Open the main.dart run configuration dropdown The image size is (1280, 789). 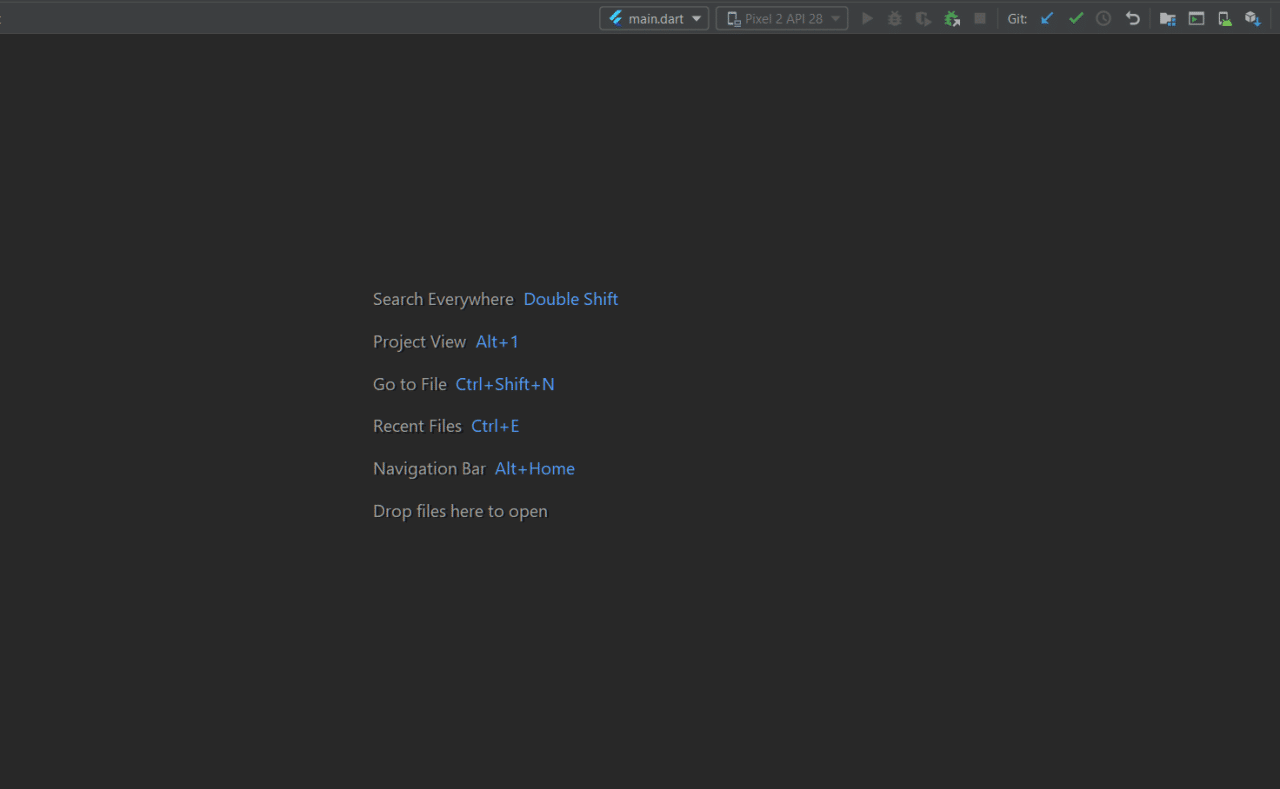click(x=654, y=18)
